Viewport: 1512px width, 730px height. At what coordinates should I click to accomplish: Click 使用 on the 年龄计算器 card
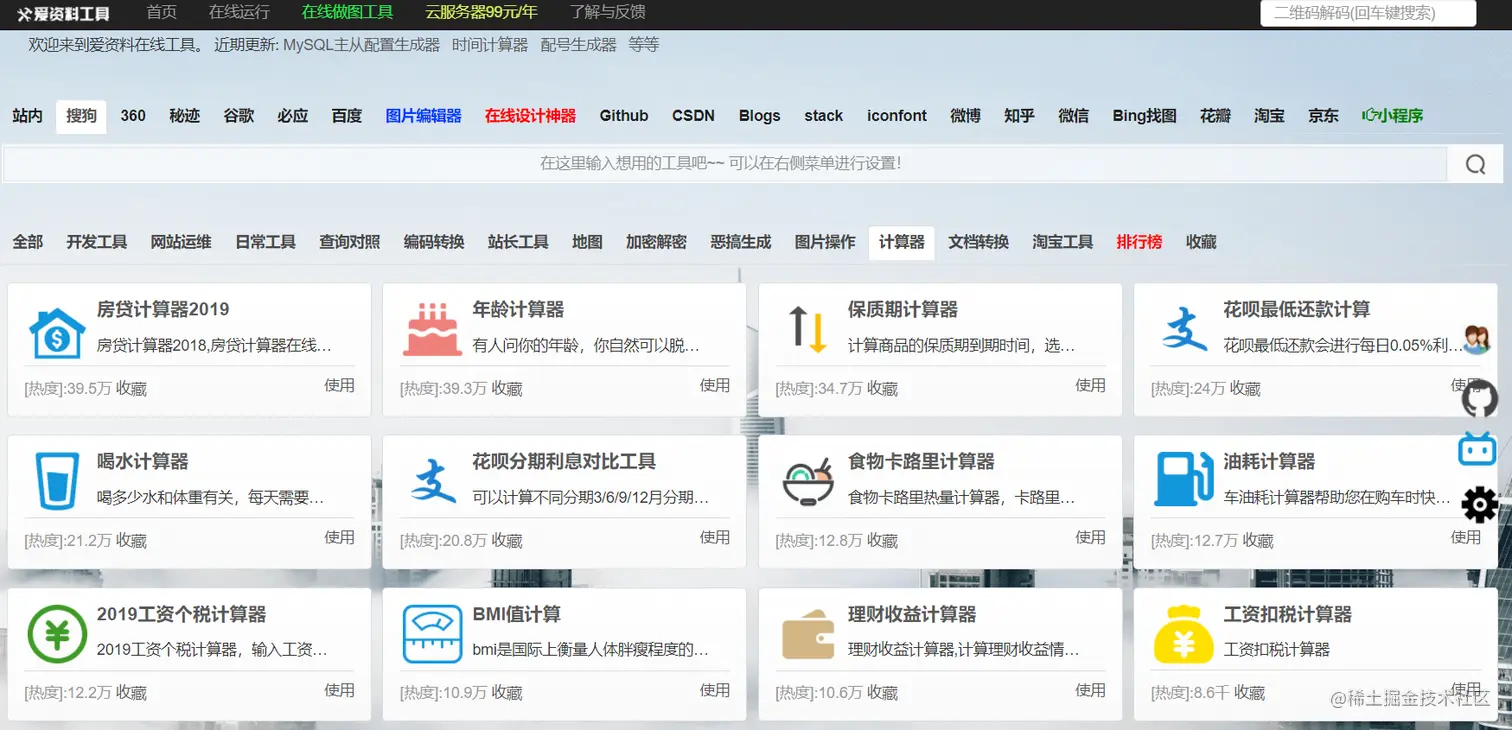tap(715, 385)
